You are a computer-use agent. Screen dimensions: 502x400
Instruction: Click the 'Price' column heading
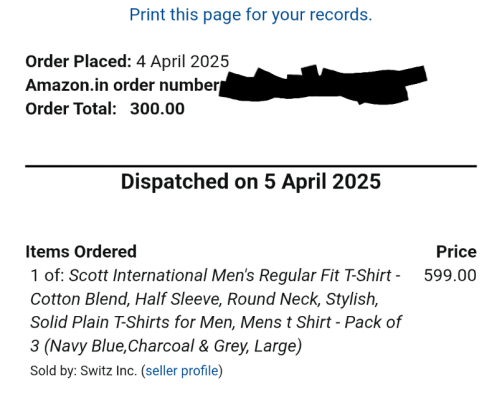pyautogui.click(x=456, y=252)
